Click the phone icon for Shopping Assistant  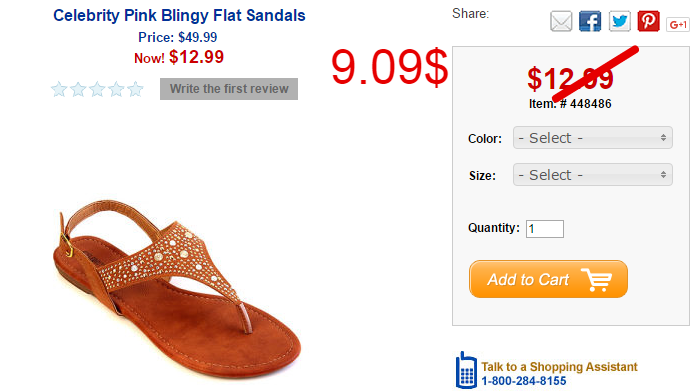tap(466, 370)
